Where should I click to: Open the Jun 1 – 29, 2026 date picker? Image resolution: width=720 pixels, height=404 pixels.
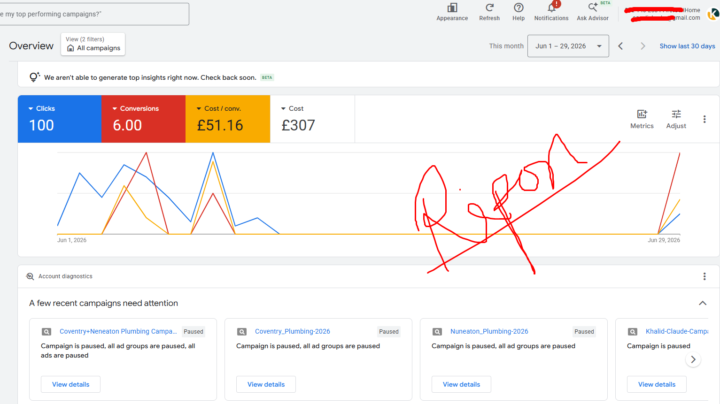point(568,46)
